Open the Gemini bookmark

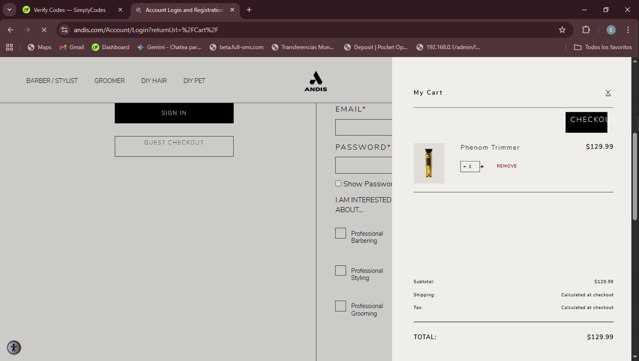(x=169, y=47)
